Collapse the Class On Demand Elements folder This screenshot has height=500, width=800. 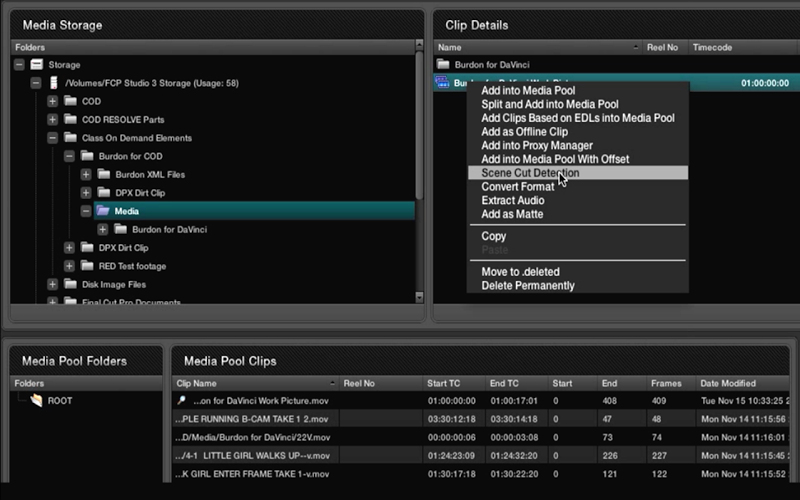coord(53,138)
